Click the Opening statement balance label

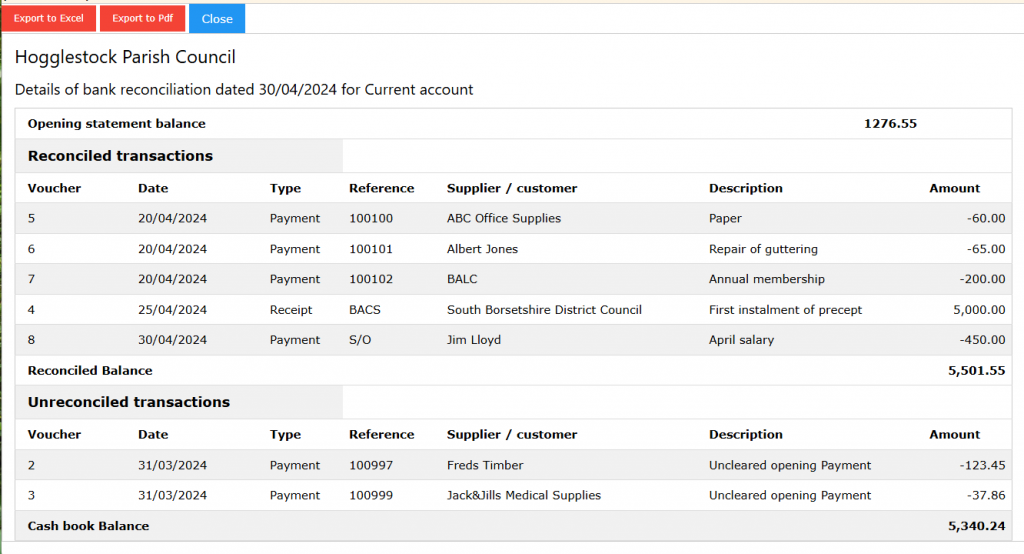(116, 123)
